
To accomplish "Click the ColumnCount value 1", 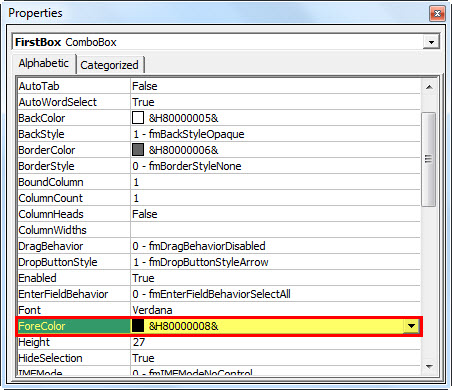I will [x=136, y=198].
